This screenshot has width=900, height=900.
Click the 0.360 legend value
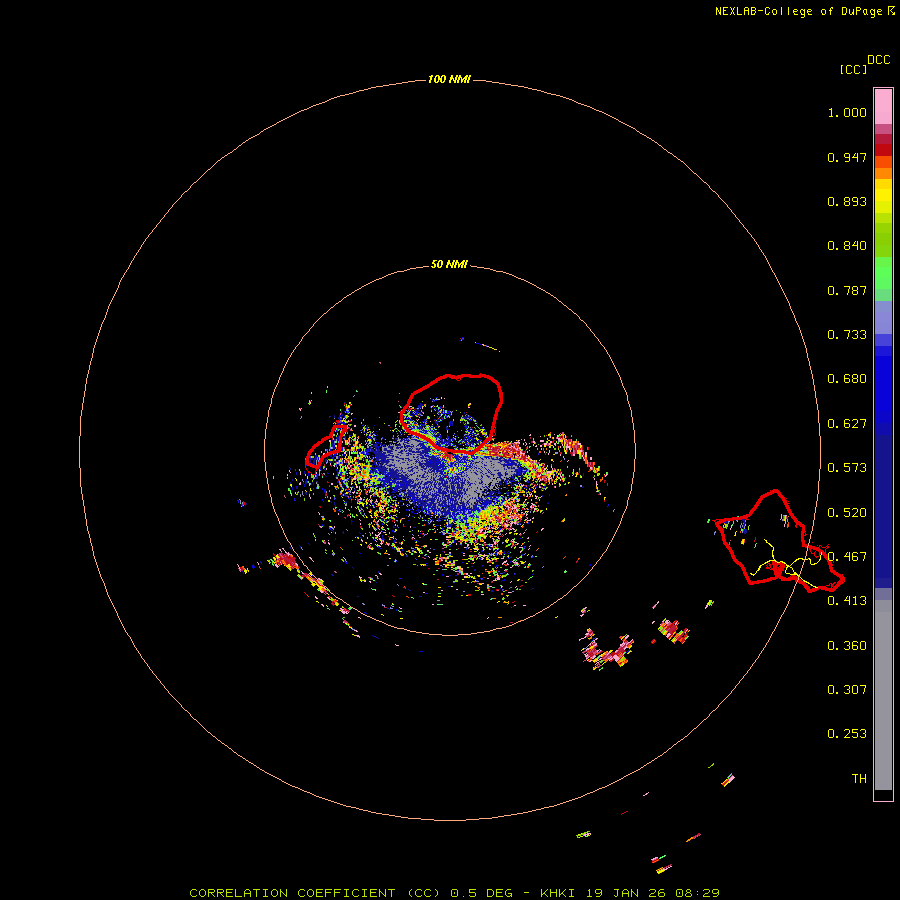coord(847,646)
